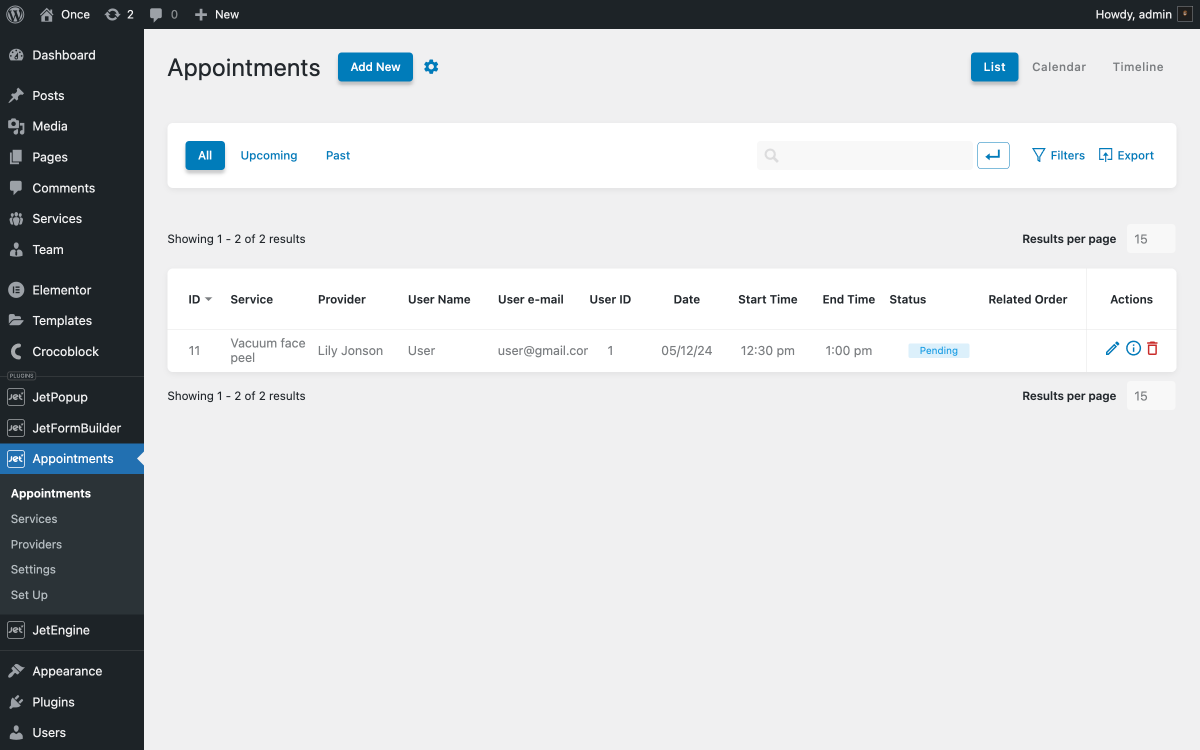Click the Add New button

tap(375, 66)
